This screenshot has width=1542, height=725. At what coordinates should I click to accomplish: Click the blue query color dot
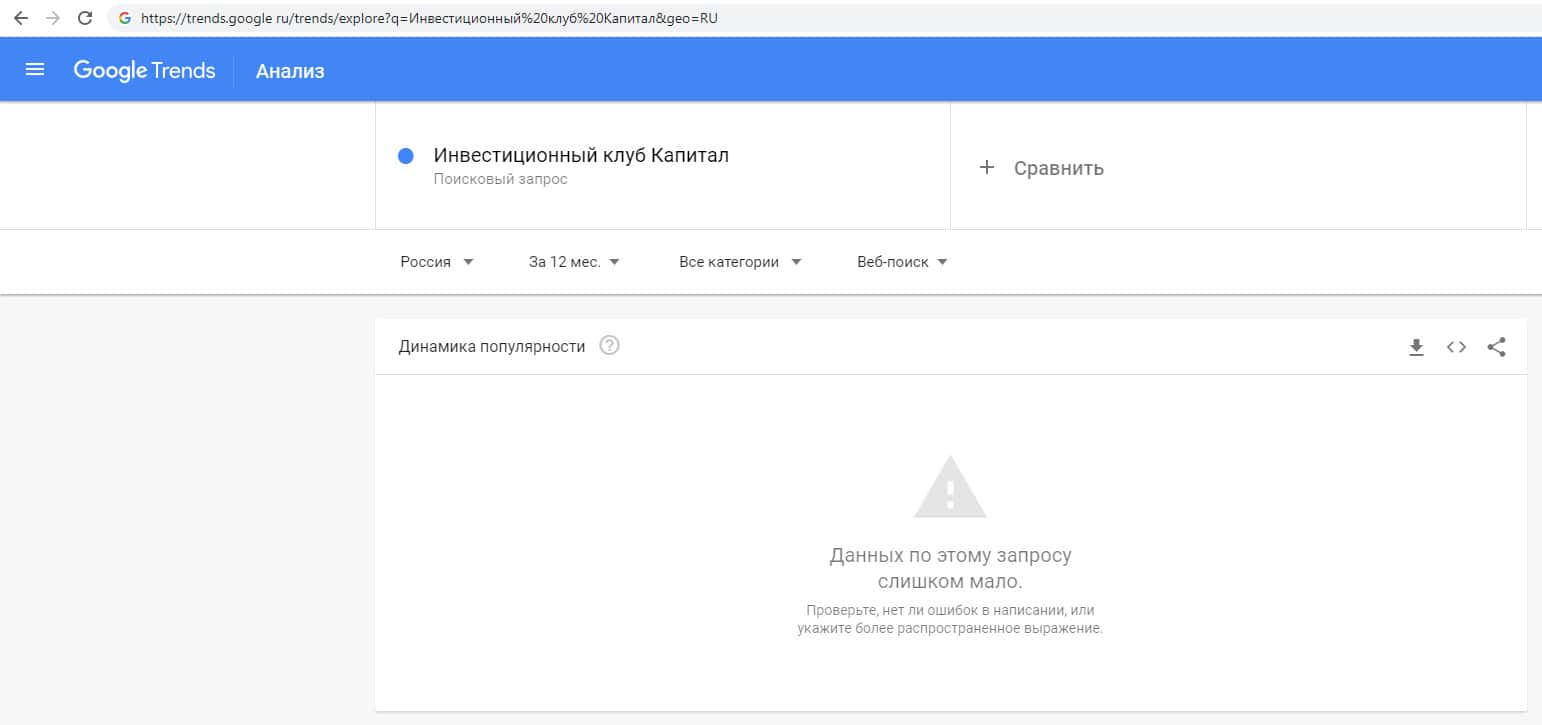[x=406, y=156]
